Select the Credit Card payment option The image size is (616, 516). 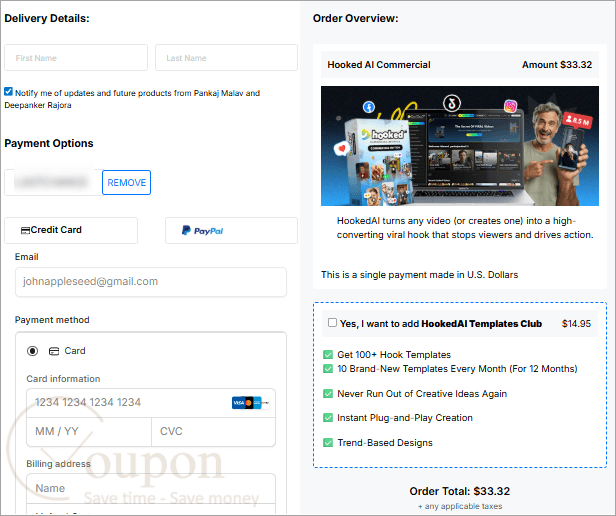[x=71, y=230]
